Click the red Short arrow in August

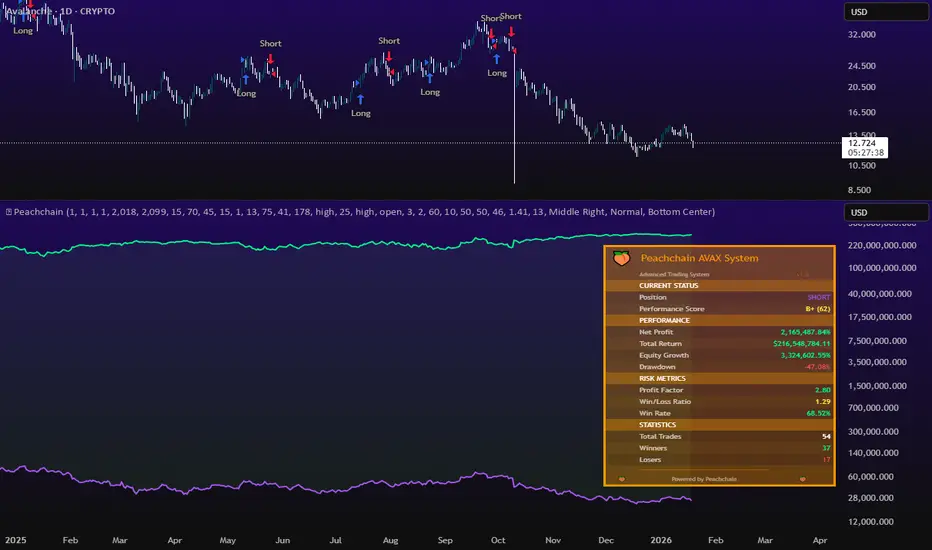pos(389,56)
